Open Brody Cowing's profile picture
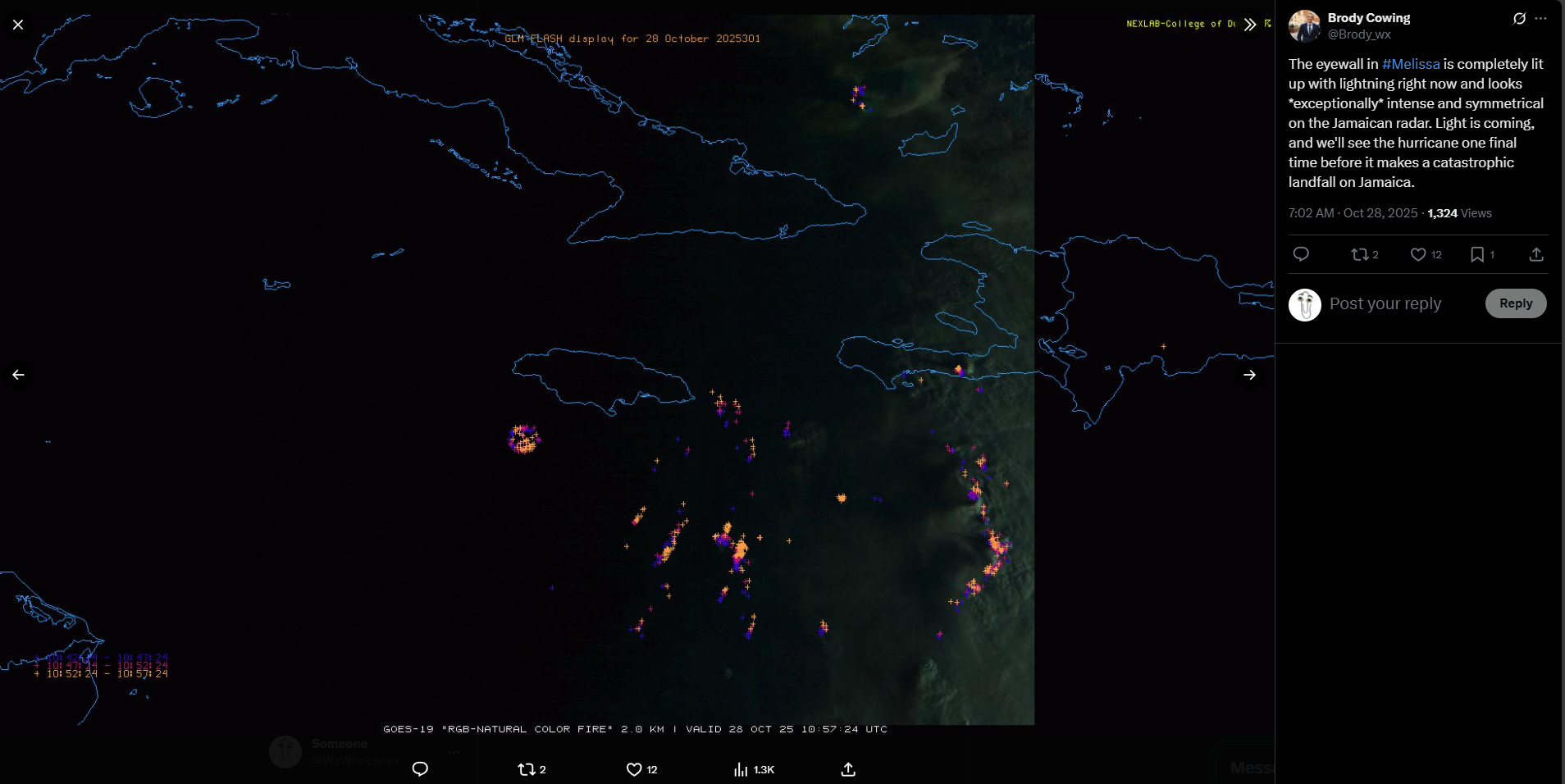The height and width of the screenshot is (784, 1565). pos(1304,26)
